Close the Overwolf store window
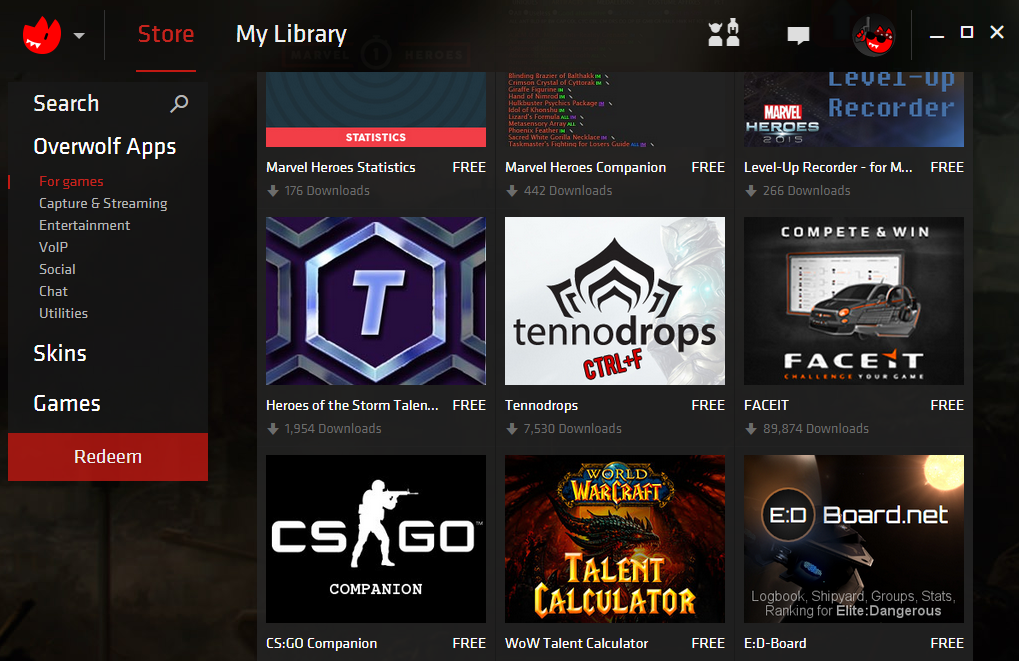1019x661 pixels. click(x=997, y=32)
